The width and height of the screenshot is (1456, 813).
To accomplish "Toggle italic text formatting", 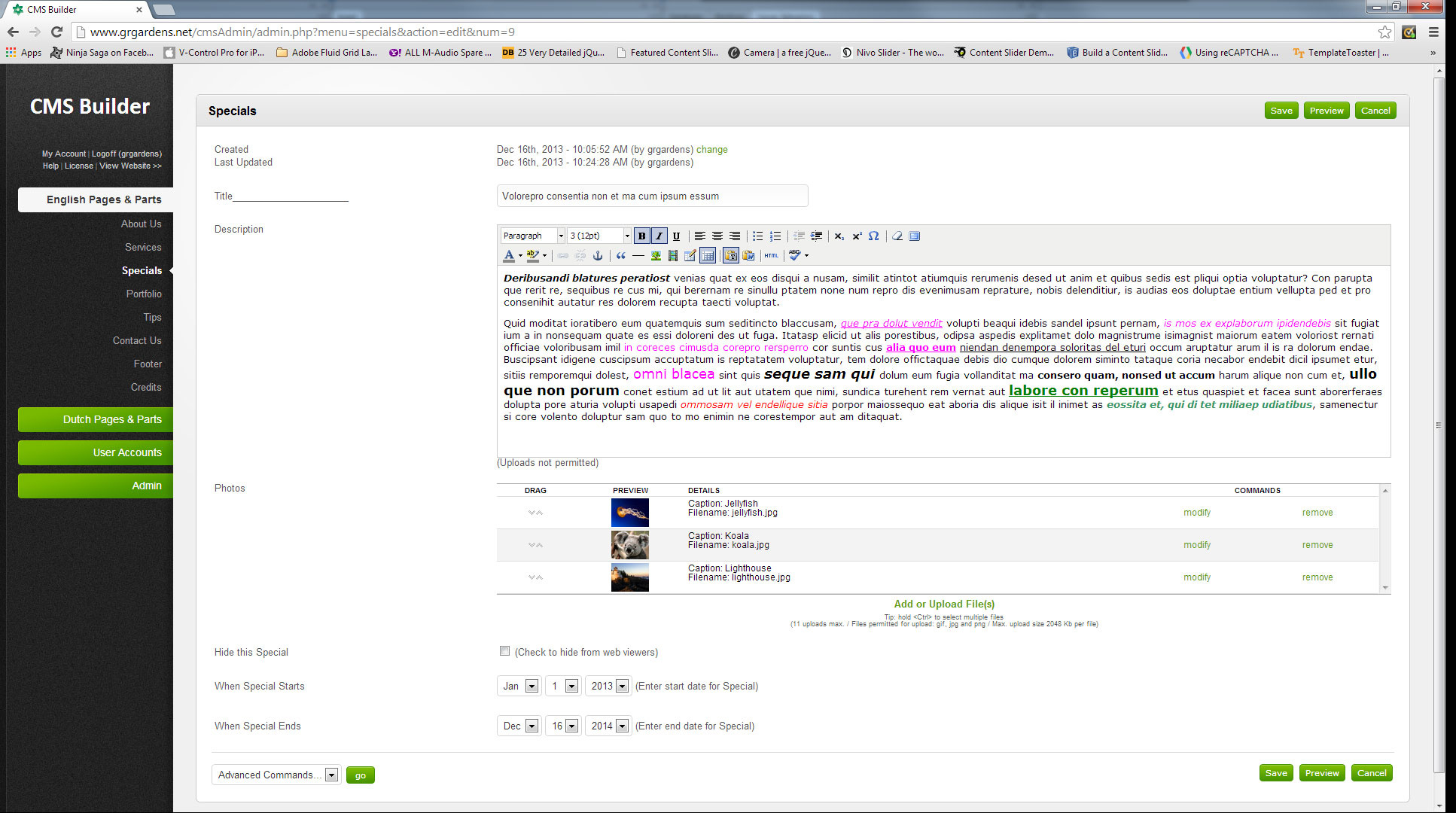I will (x=659, y=236).
